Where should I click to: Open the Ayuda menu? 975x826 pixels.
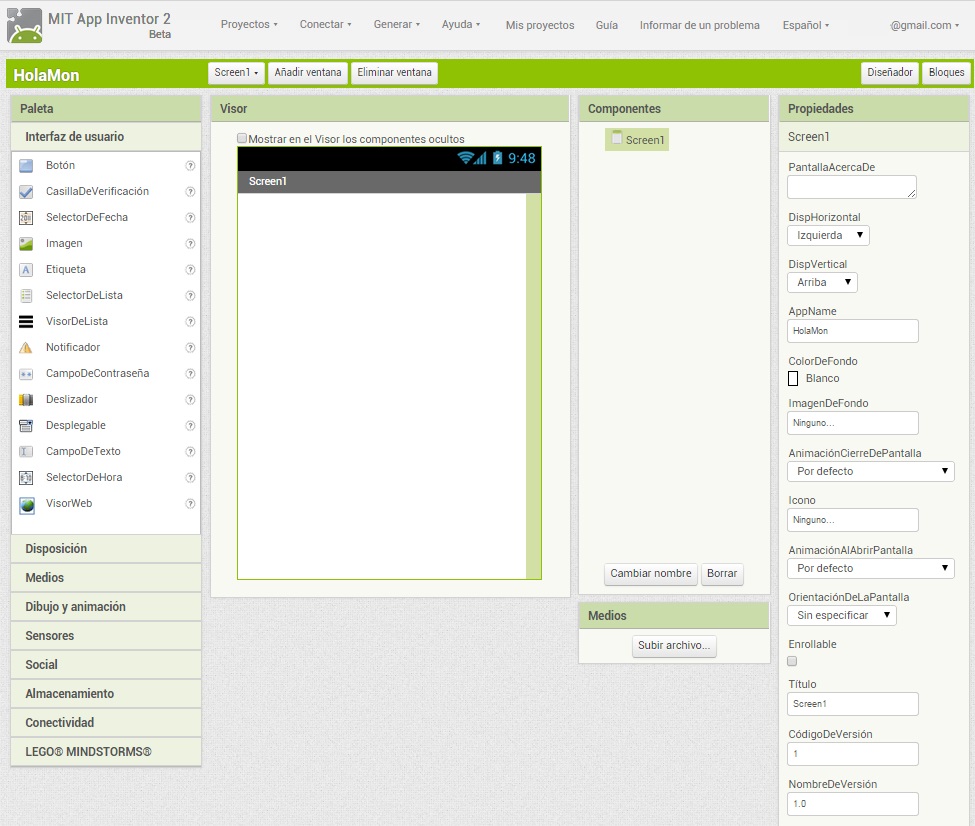[x=461, y=24]
